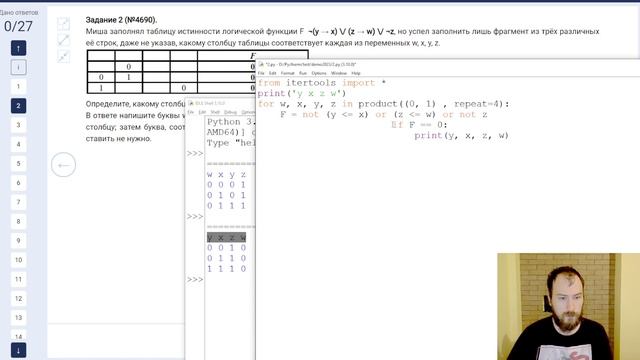Open the Edit menu in the editor window

(273, 73)
